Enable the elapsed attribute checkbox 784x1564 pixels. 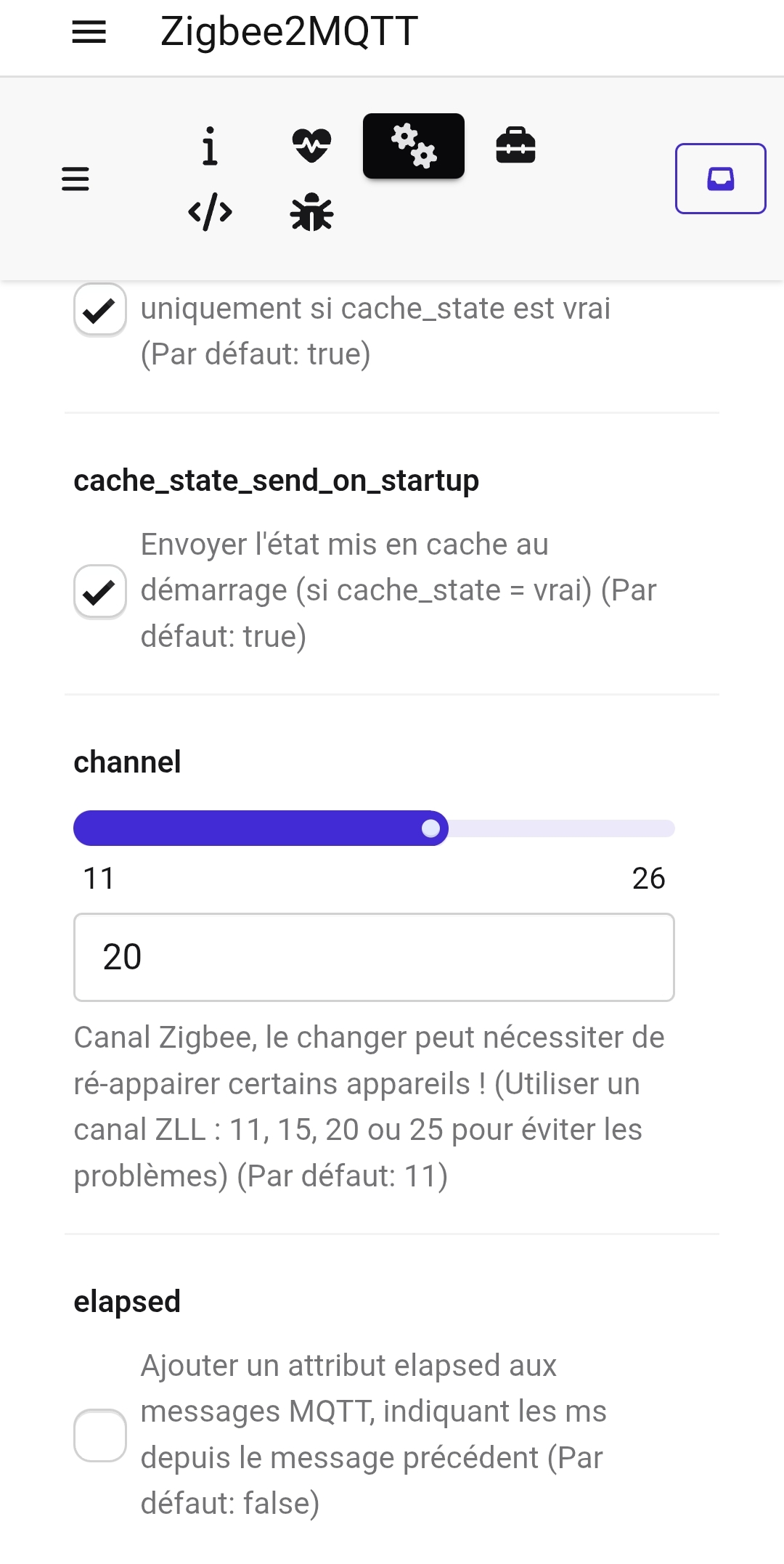(100, 1435)
